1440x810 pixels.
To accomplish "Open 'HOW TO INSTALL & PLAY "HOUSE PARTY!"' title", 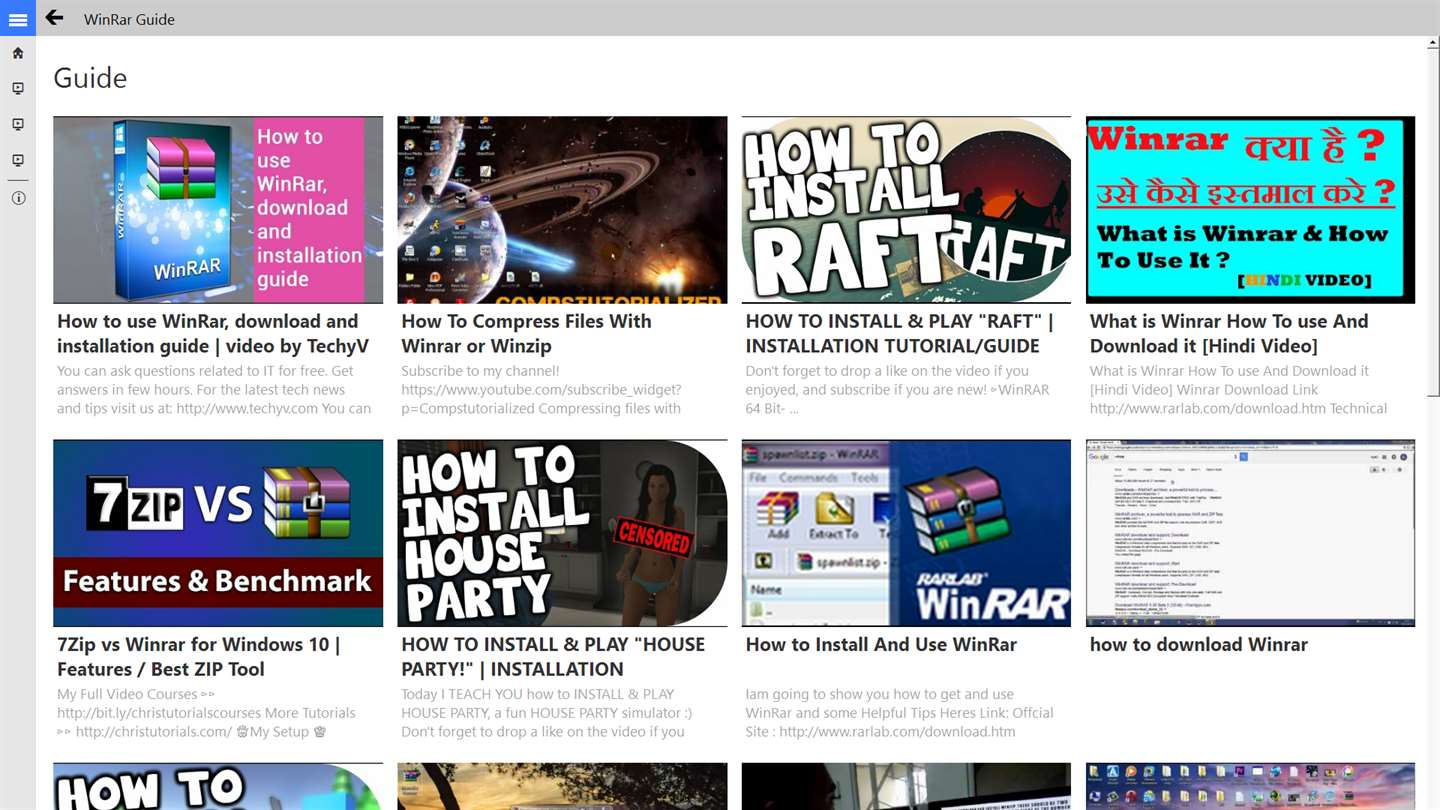I will [553, 657].
